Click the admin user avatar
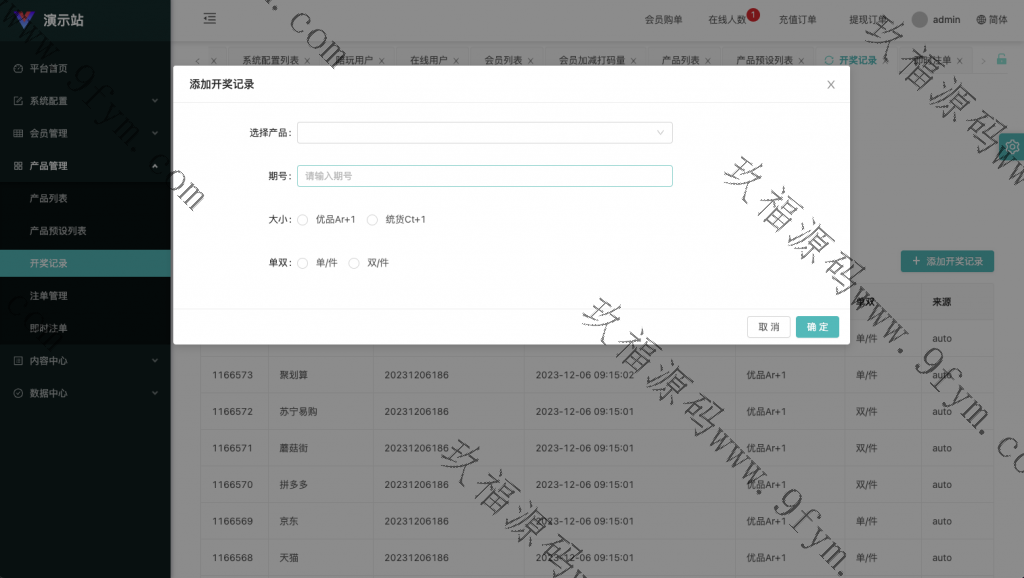The image size is (1024, 578). [920, 19]
